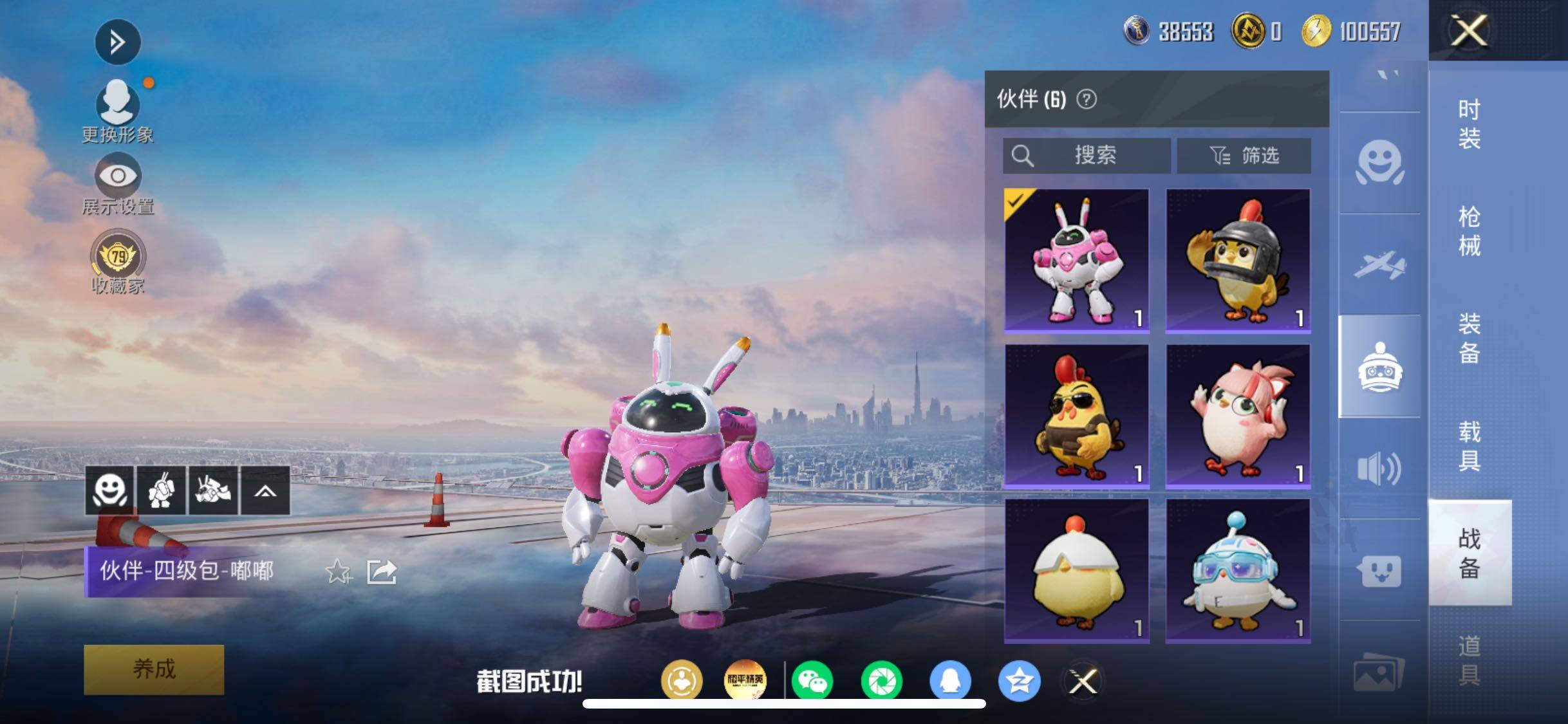This screenshot has width=1568, height=724.
Task: Select the pink-haired bird companion
Action: [1238, 416]
